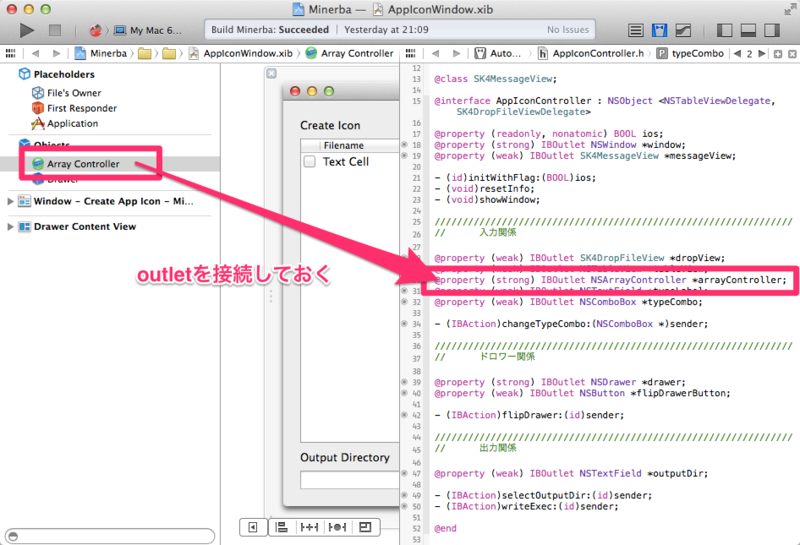Choose the My Mac 64-bit destination

(x=148, y=31)
